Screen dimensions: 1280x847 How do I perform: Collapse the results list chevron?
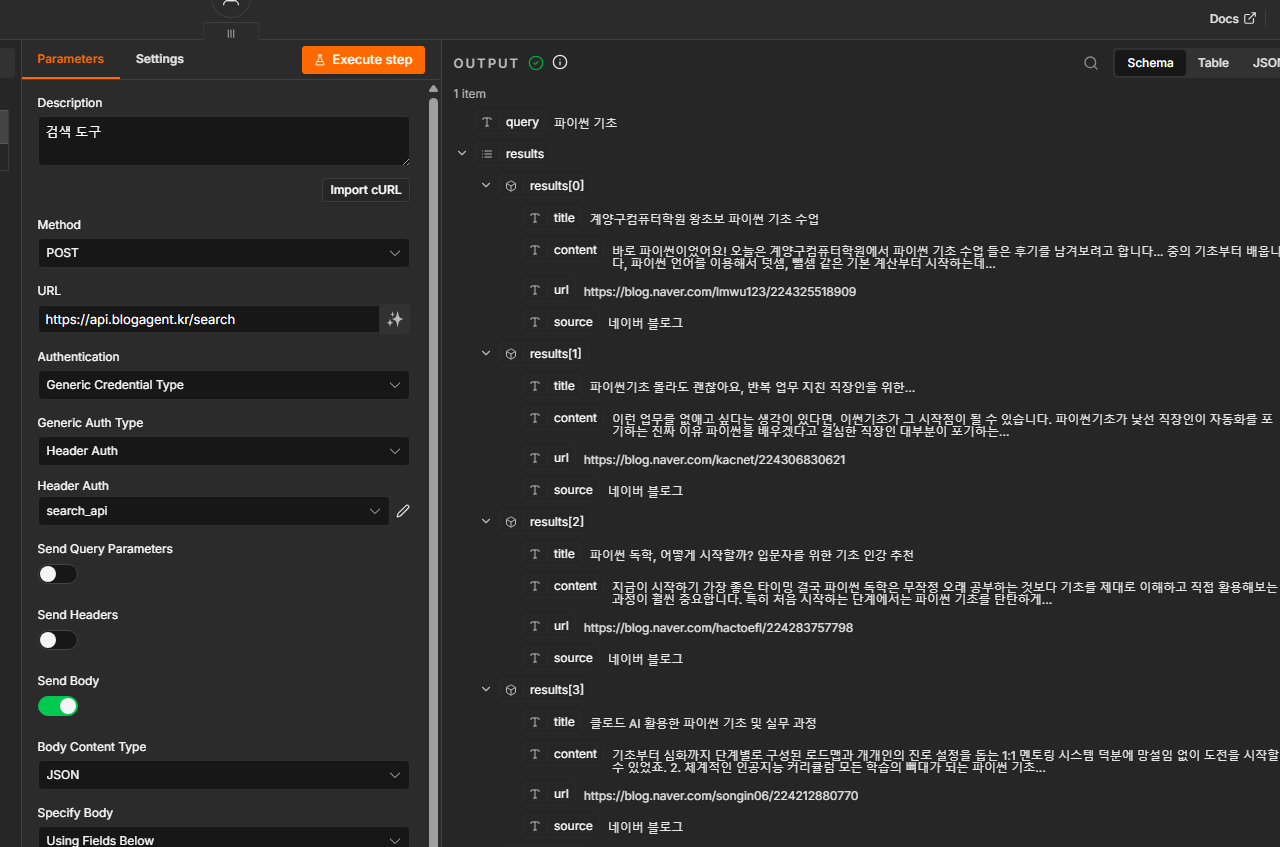(461, 154)
